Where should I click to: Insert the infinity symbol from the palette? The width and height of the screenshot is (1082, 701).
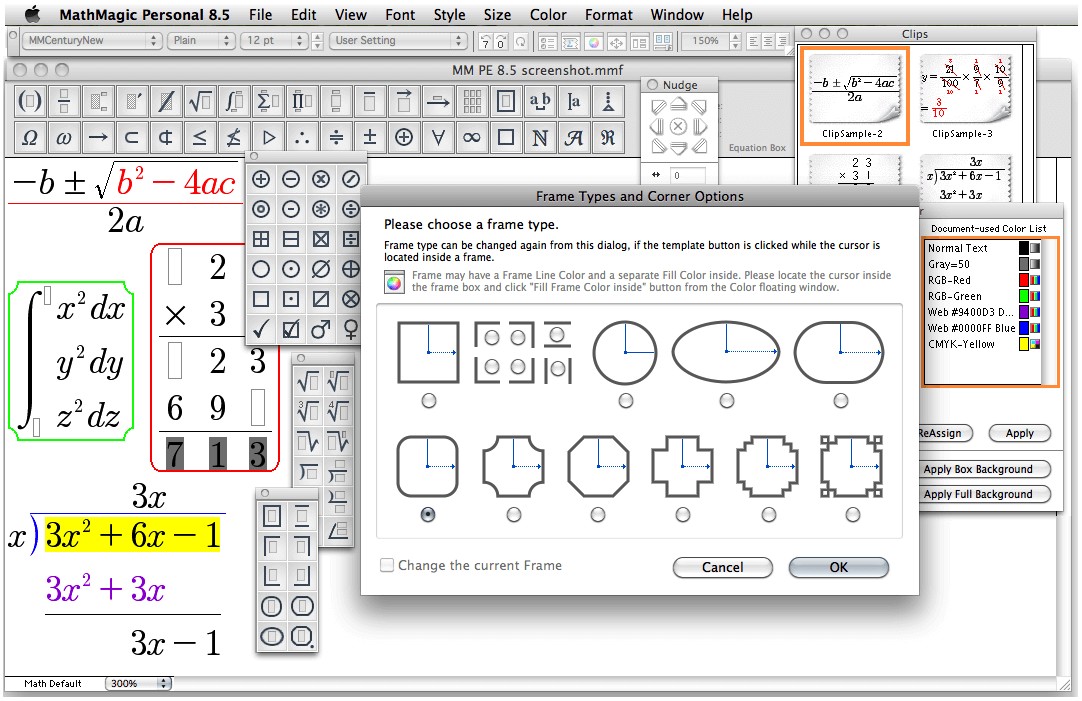[x=470, y=137]
